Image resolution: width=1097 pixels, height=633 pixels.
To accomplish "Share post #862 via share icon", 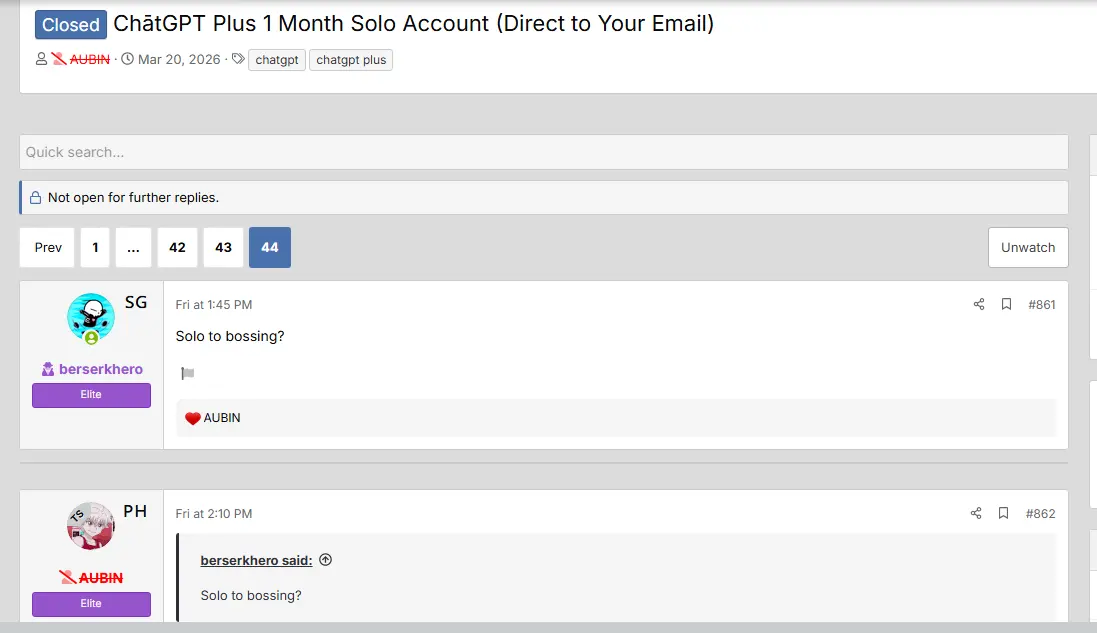I will coord(976,513).
